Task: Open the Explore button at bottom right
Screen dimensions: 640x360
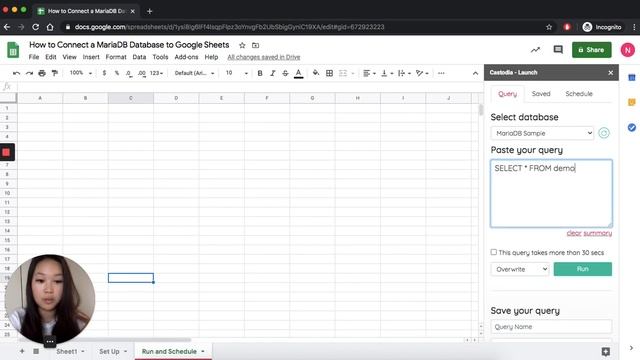Action: click(606, 351)
